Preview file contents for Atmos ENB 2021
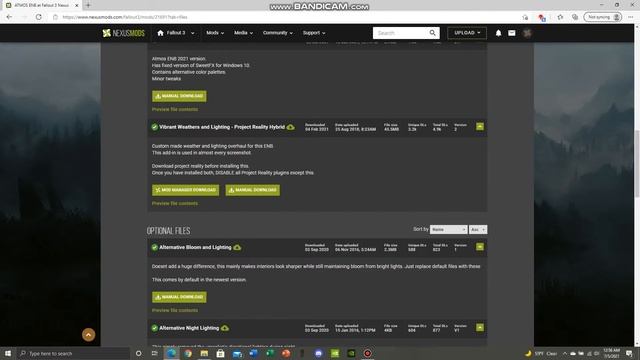 tap(175, 109)
